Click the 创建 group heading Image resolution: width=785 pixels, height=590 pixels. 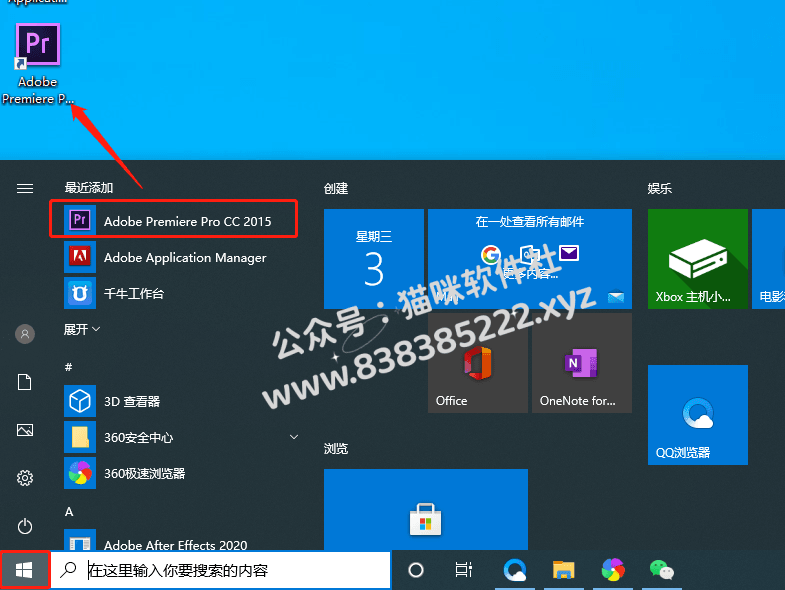click(336, 188)
